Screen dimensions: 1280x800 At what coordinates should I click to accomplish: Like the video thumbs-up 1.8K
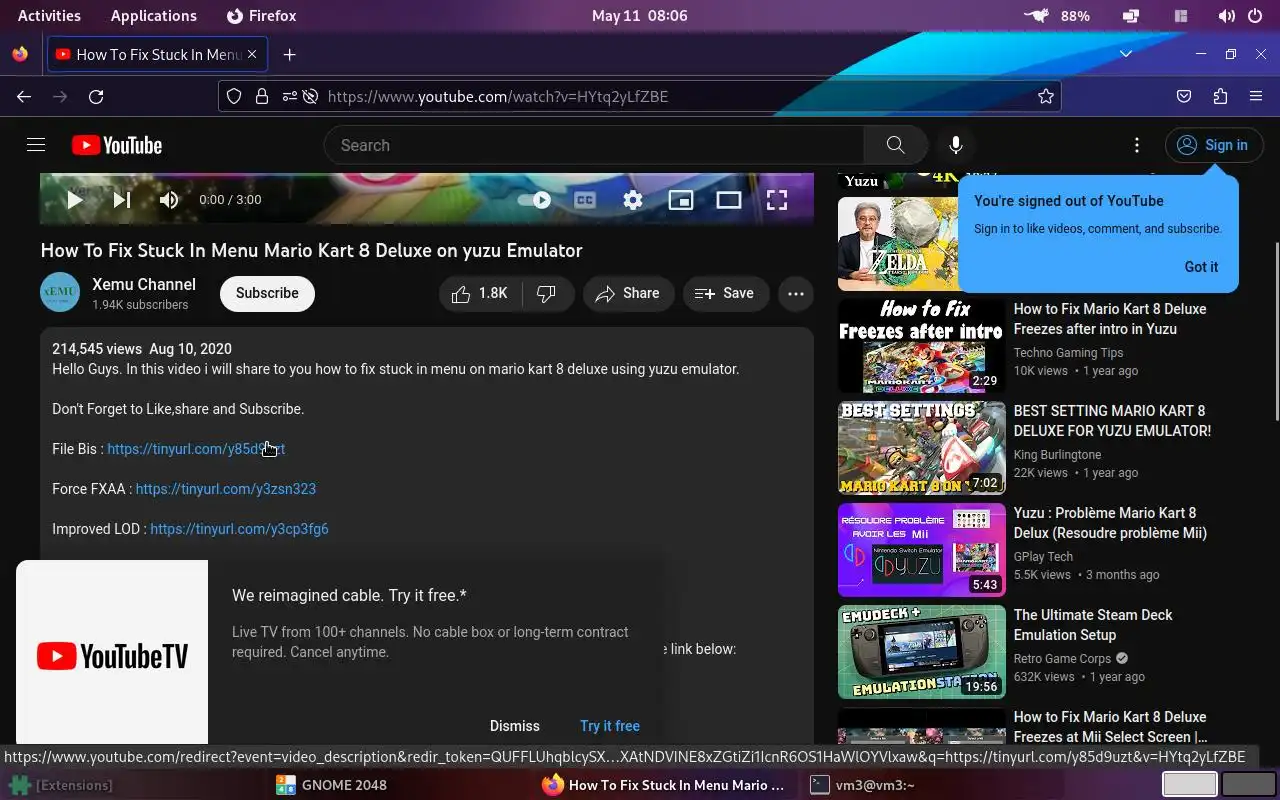click(480, 293)
